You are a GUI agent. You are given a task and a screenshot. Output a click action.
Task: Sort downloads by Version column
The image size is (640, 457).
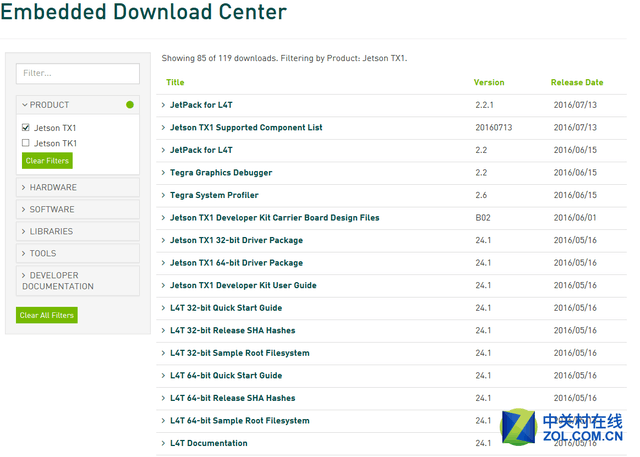(489, 82)
